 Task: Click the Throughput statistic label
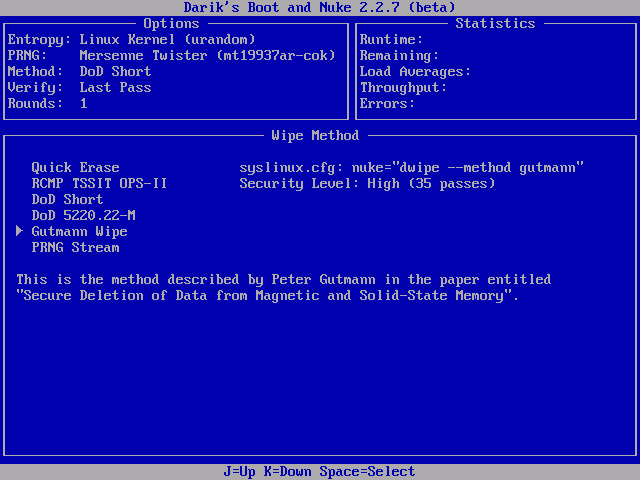click(403, 87)
